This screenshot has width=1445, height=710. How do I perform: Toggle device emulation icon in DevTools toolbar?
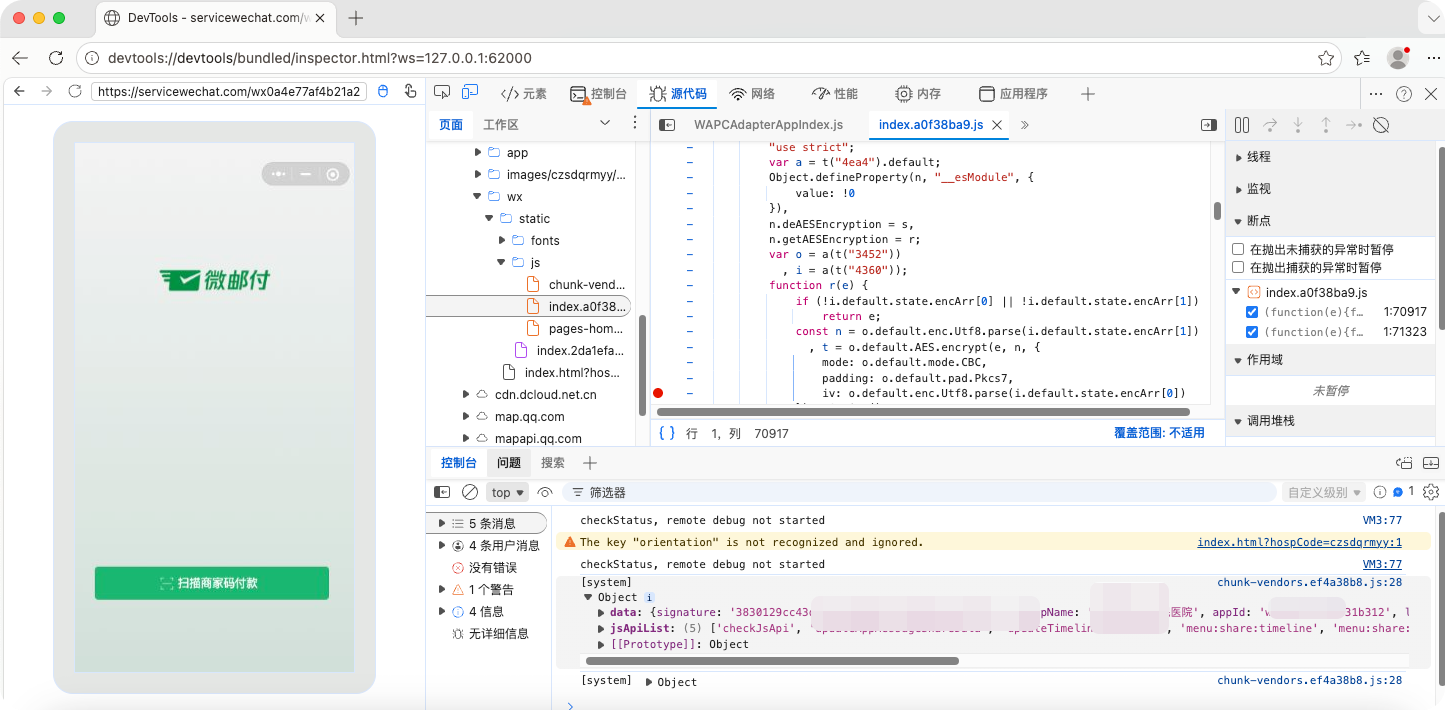(470, 93)
